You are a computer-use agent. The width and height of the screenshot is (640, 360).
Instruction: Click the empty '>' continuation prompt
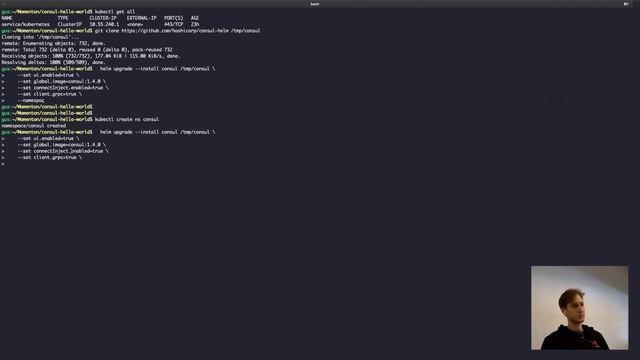coord(3,164)
